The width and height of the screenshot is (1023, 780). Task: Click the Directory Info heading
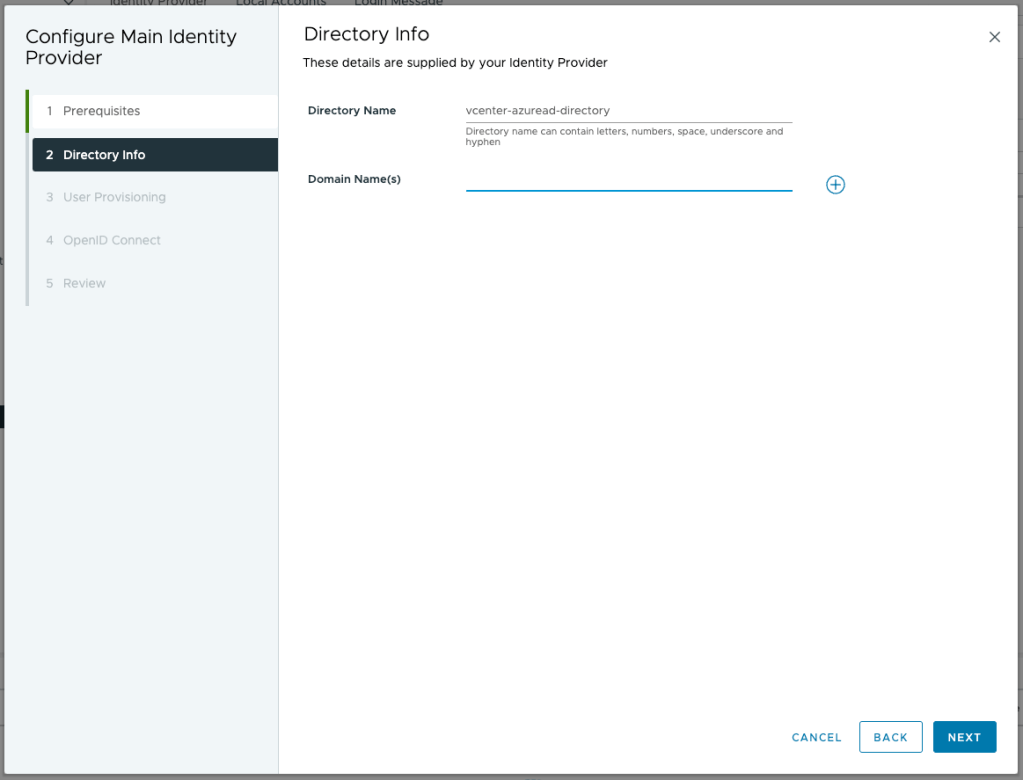[x=366, y=34]
